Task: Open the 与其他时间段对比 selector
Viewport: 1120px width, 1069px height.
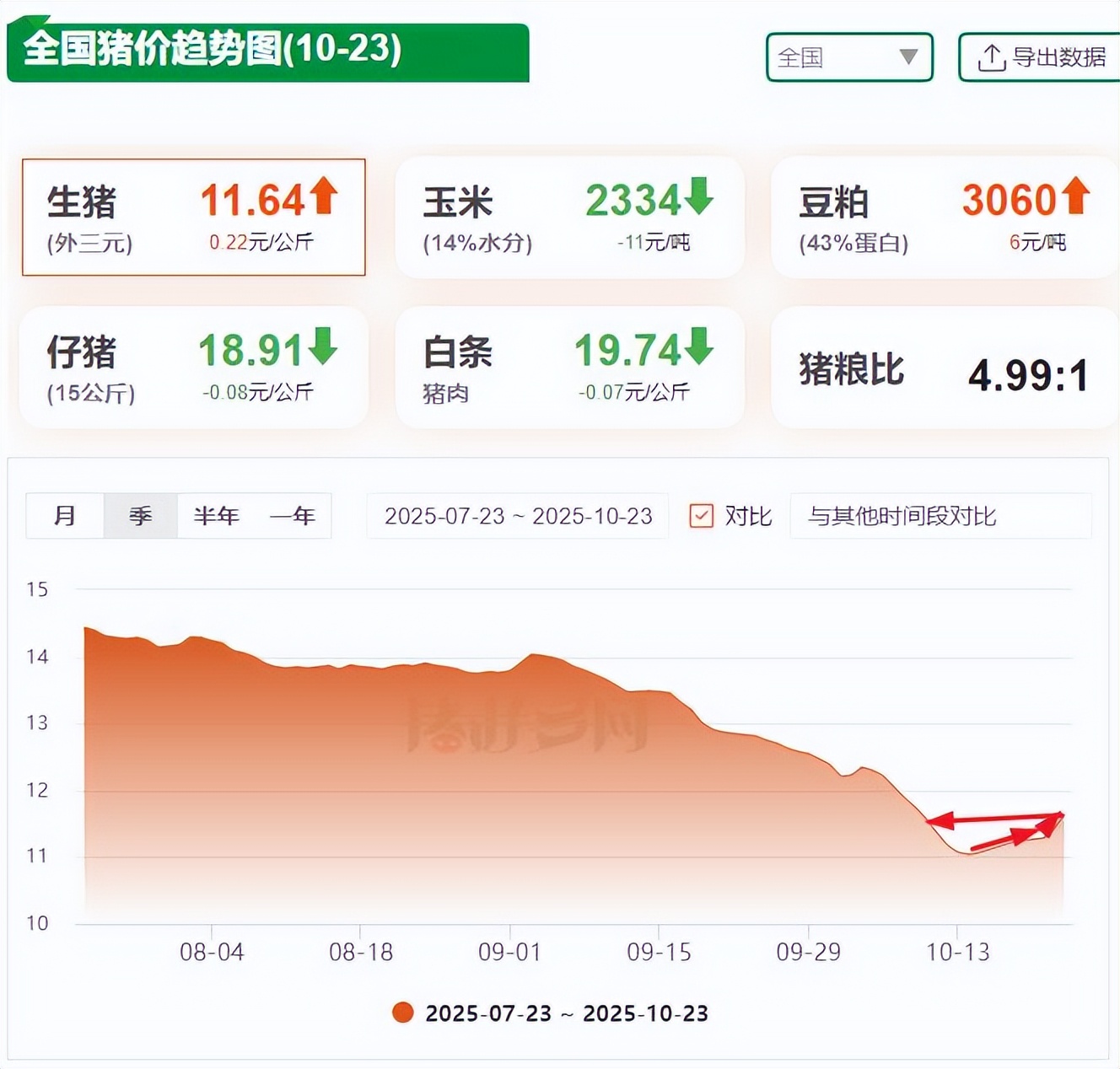Action: point(940,516)
